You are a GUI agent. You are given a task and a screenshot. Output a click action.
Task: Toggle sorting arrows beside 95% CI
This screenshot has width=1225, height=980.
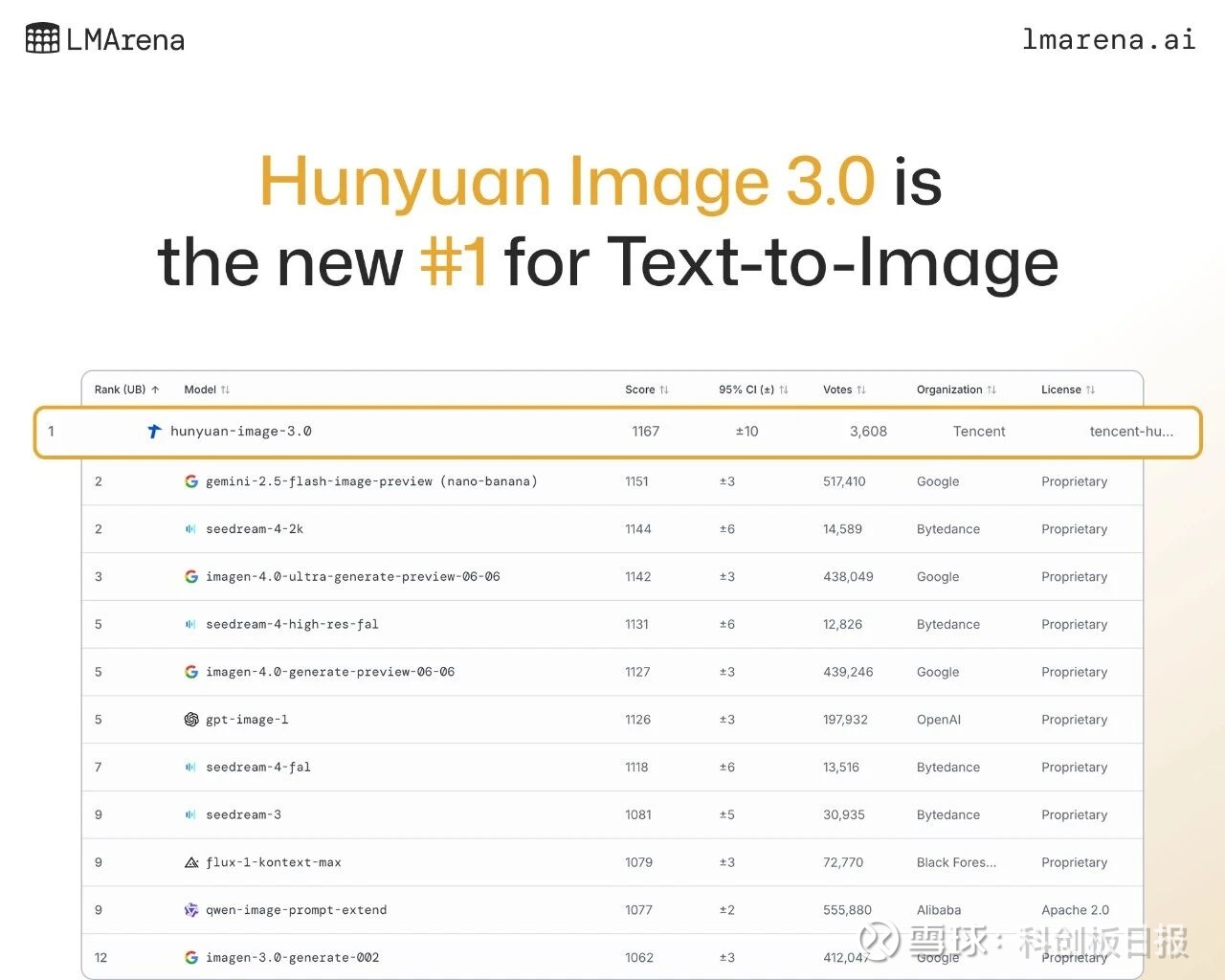click(784, 390)
